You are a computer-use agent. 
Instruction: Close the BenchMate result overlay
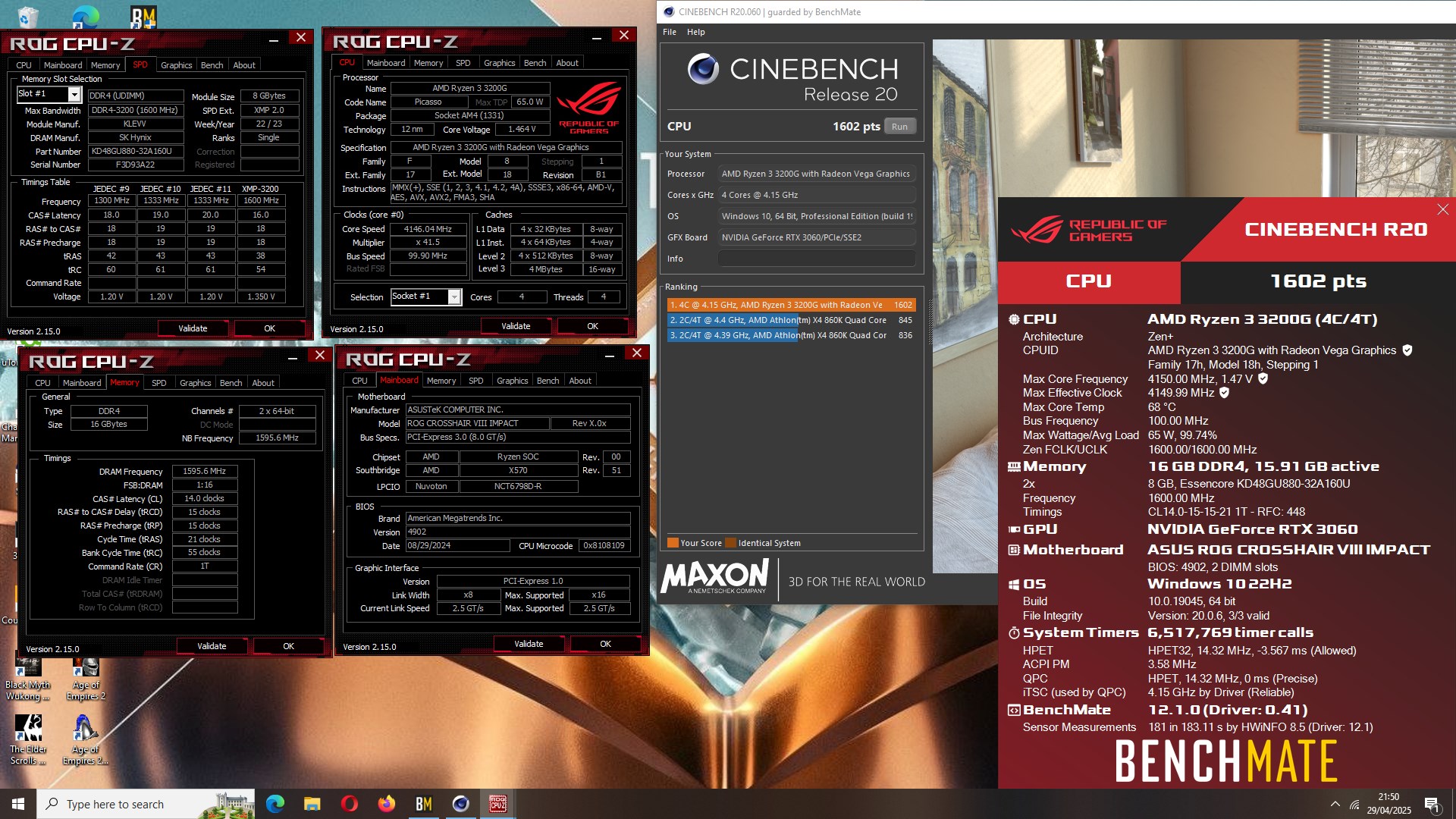tap(1442, 209)
